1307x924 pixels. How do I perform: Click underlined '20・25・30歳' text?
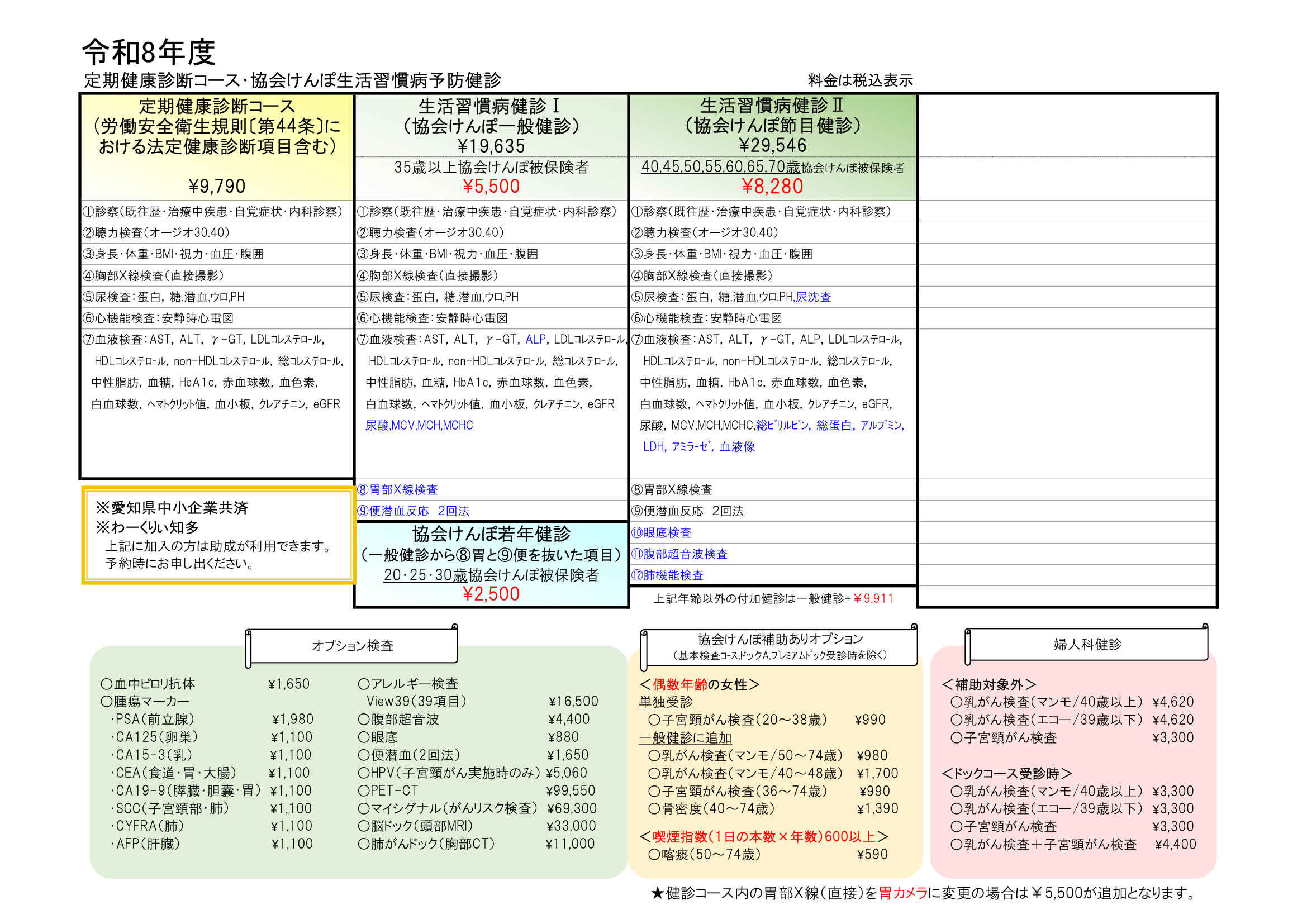pyautogui.click(x=425, y=575)
